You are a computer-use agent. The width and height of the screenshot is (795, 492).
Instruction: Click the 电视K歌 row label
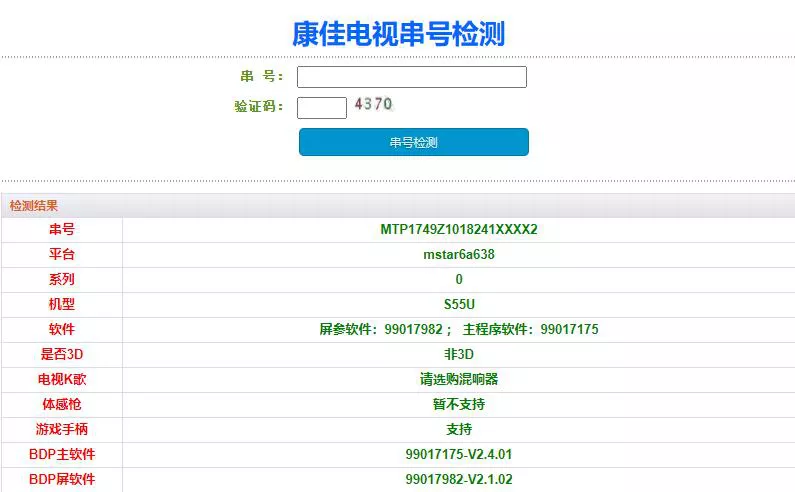[62, 379]
